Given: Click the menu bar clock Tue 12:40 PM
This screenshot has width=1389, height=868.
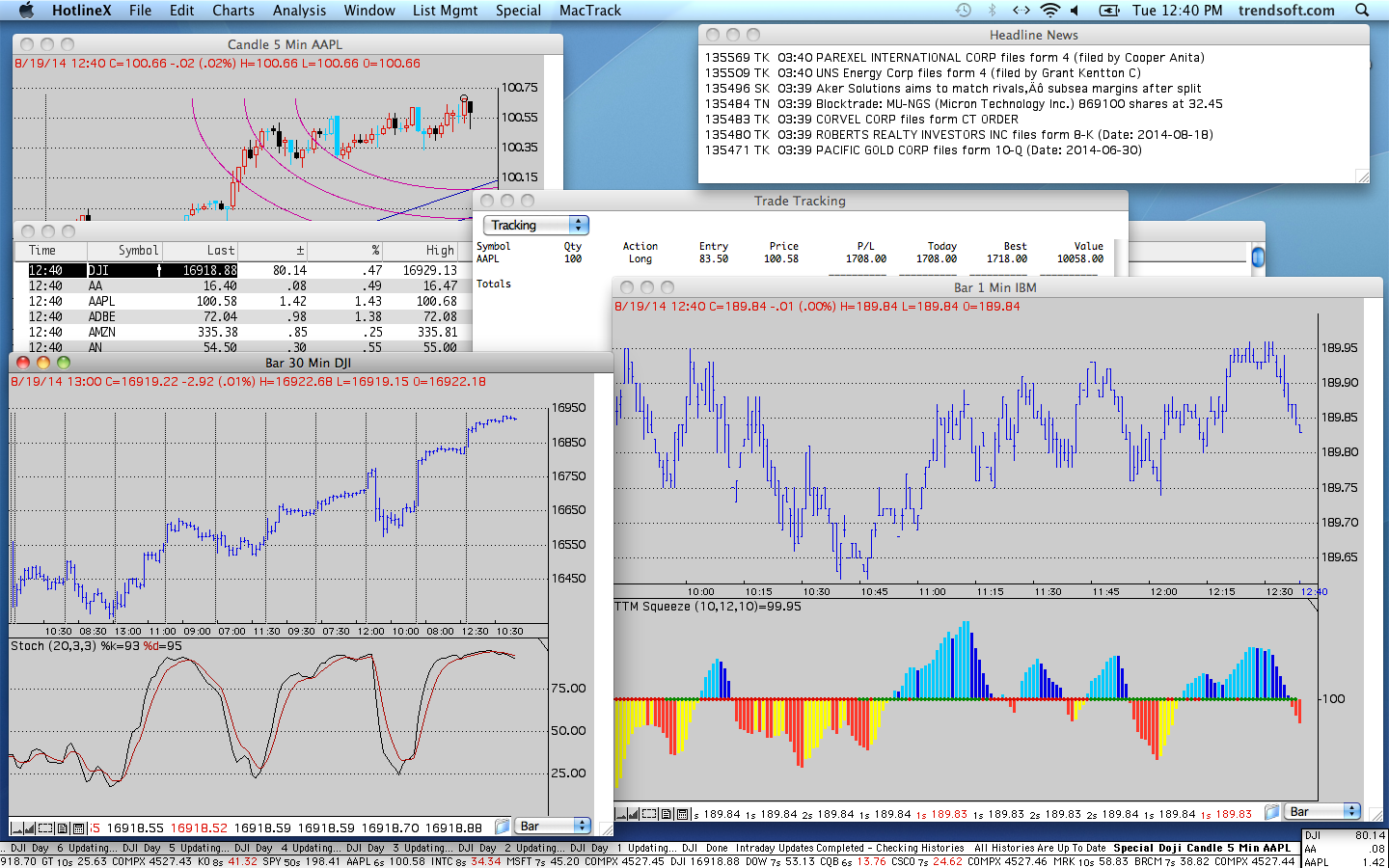Looking at the screenshot, I should coord(1178,10).
